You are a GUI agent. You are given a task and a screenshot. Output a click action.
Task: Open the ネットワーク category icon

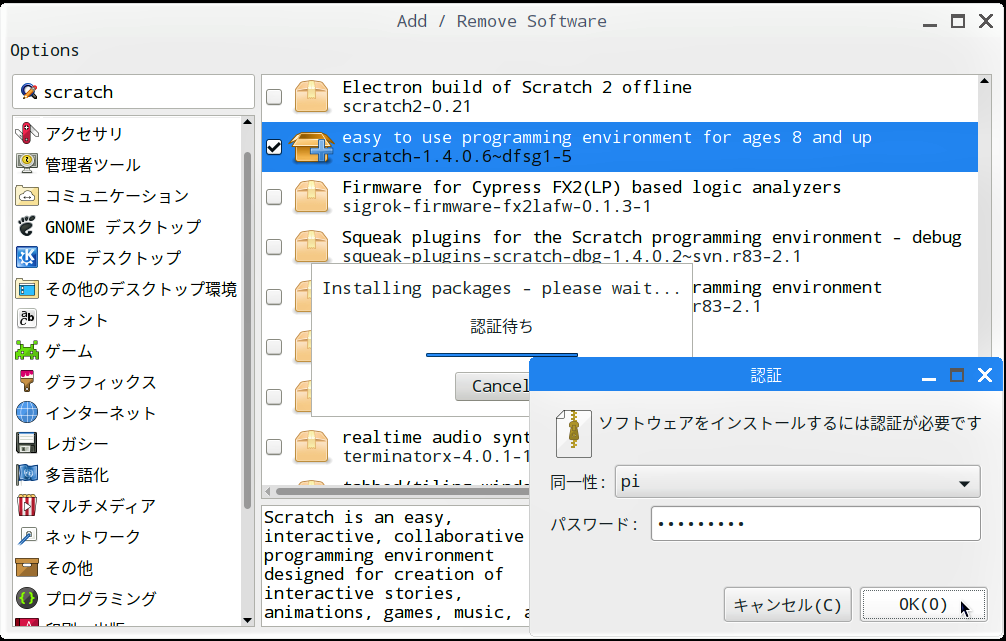tap(26, 536)
